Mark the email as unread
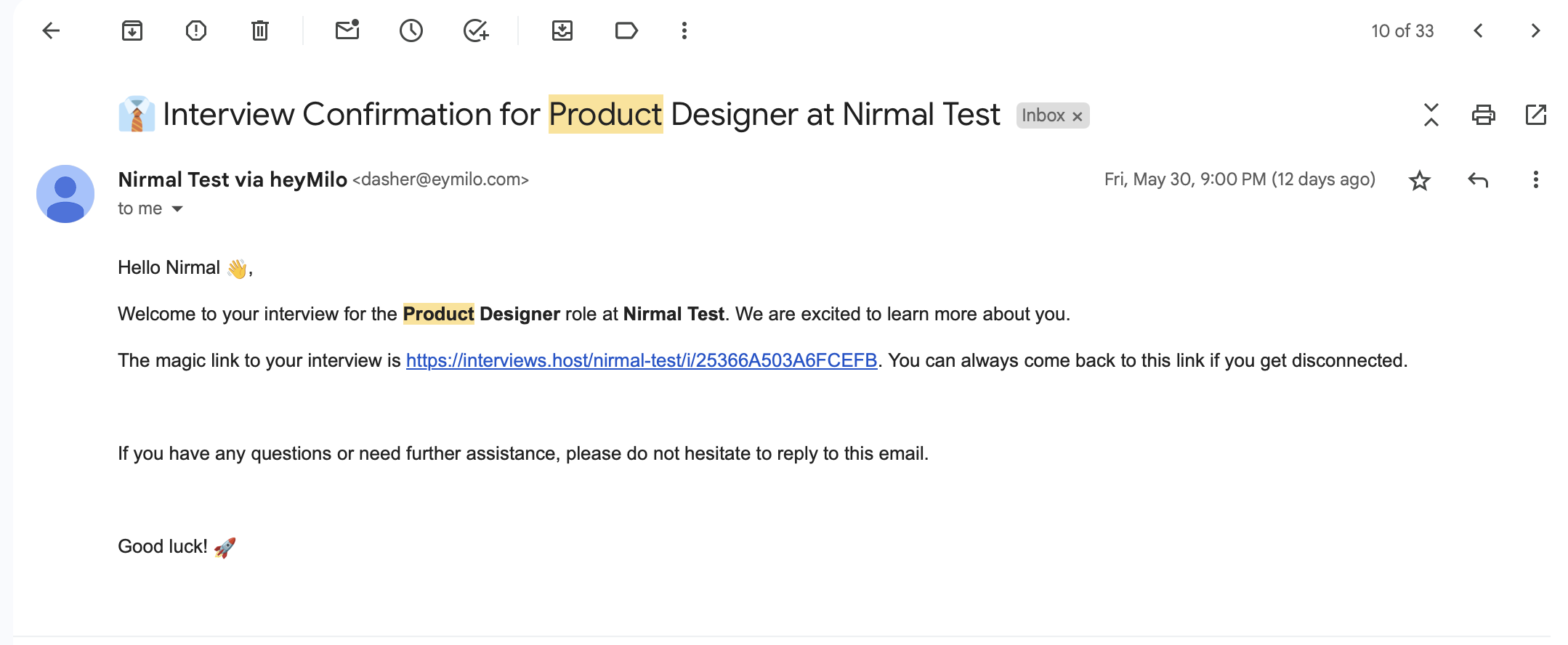This screenshot has width=1568, height=645. [x=347, y=31]
